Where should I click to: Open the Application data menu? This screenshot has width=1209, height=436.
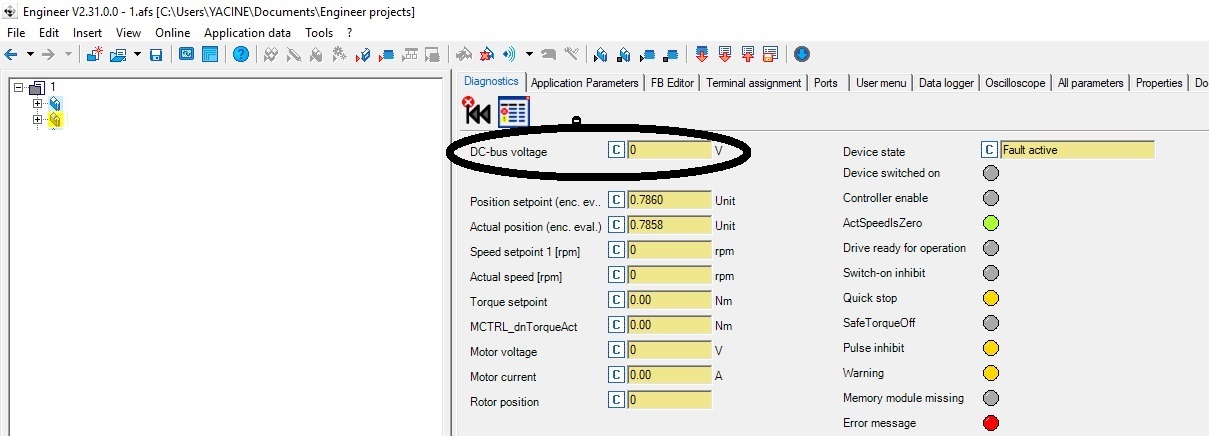click(247, 33)
